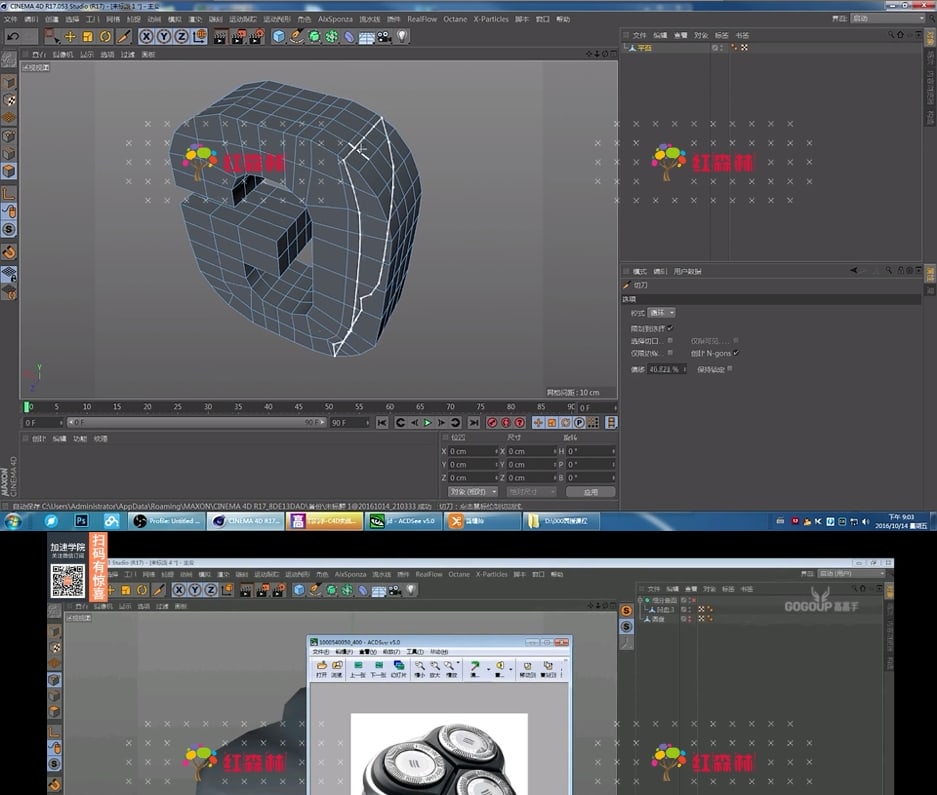The image size is (937, 795).
Task: Toggle the Create N-gons checkbox
Action: pyautogui.click(x=736, y=353)
